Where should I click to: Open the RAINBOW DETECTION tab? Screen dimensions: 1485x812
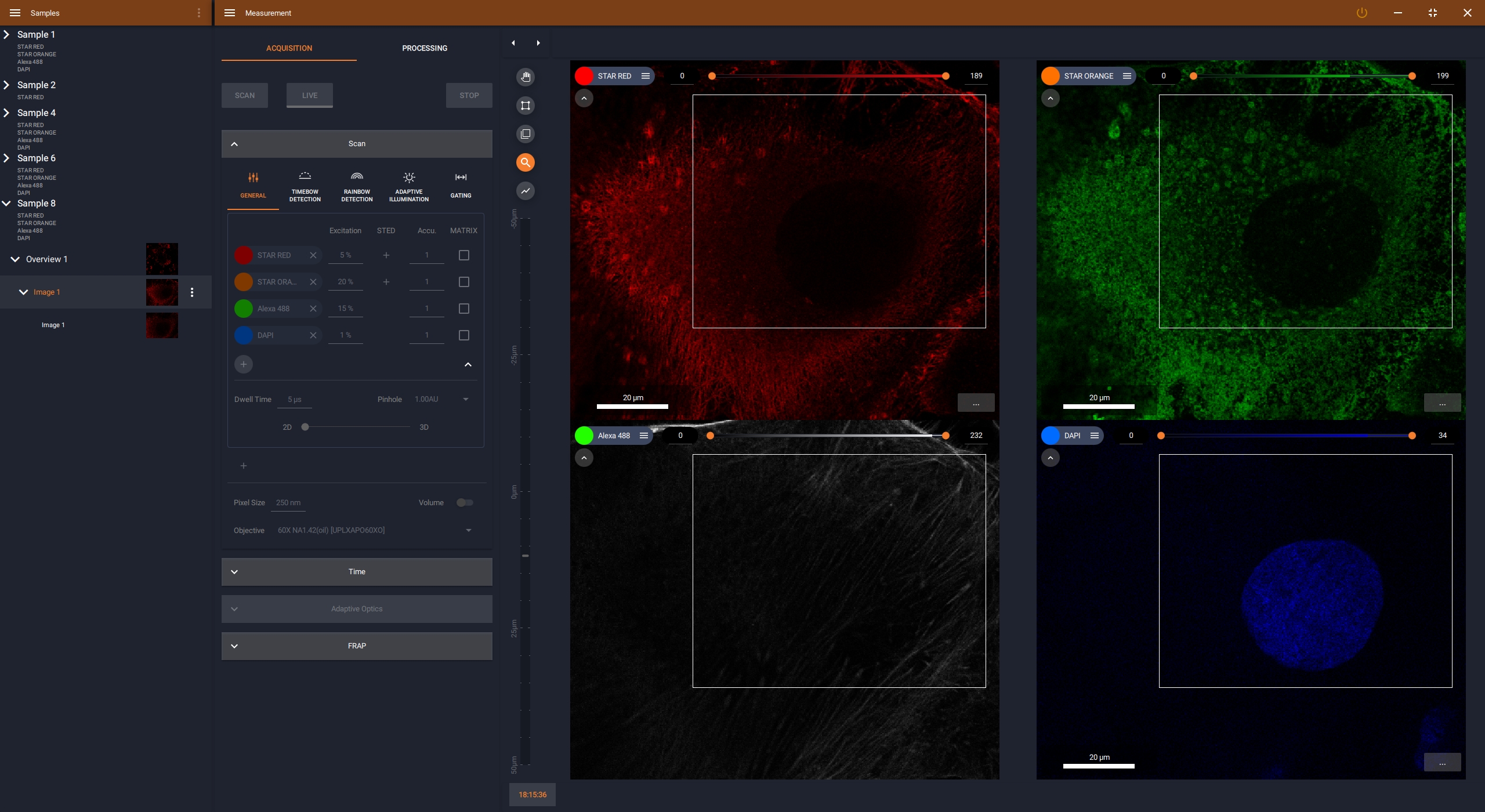pos(357,186)
